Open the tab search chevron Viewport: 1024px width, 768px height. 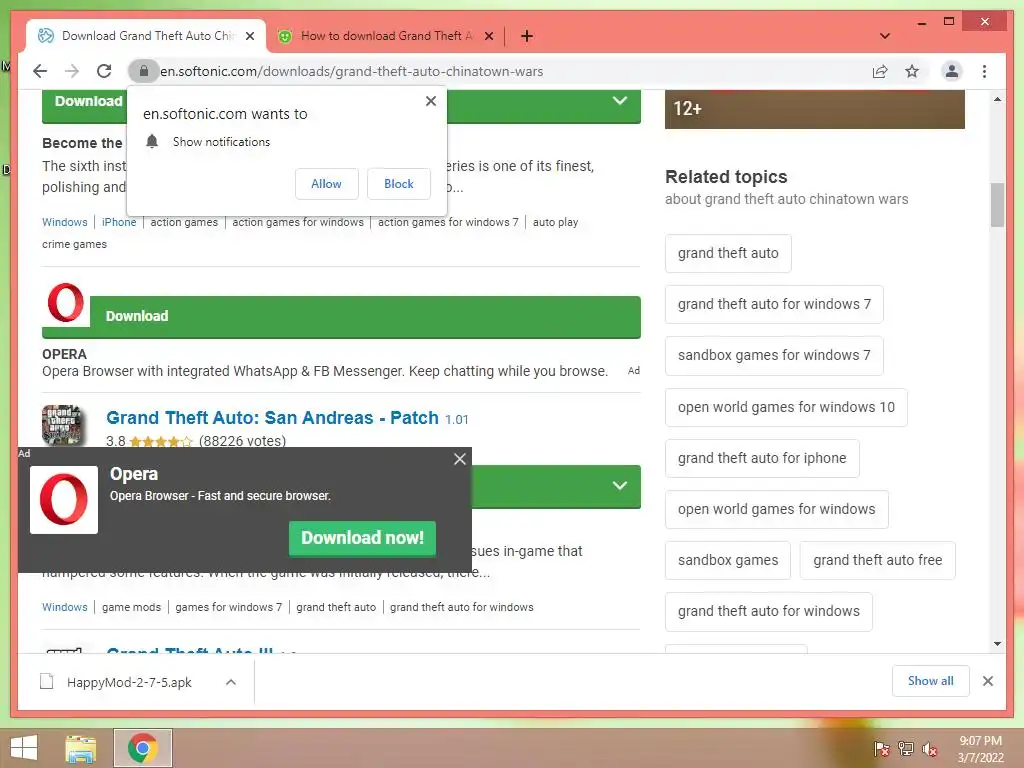pos(885,36)
